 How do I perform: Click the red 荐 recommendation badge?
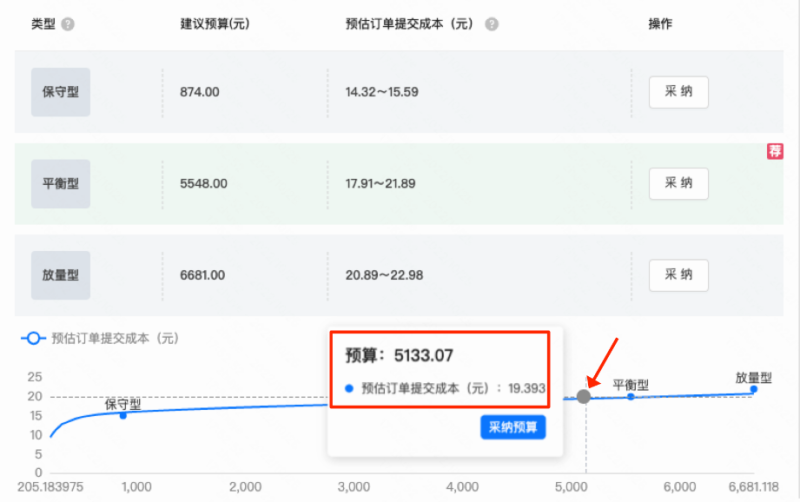(x=775, y=151)
